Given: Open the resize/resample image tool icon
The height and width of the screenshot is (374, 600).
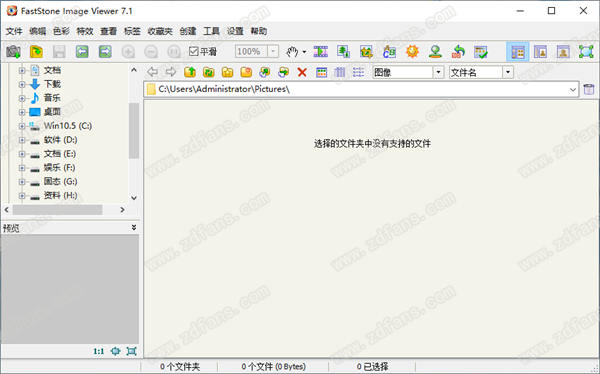Looking at the screenshot, I should (344, 51).
